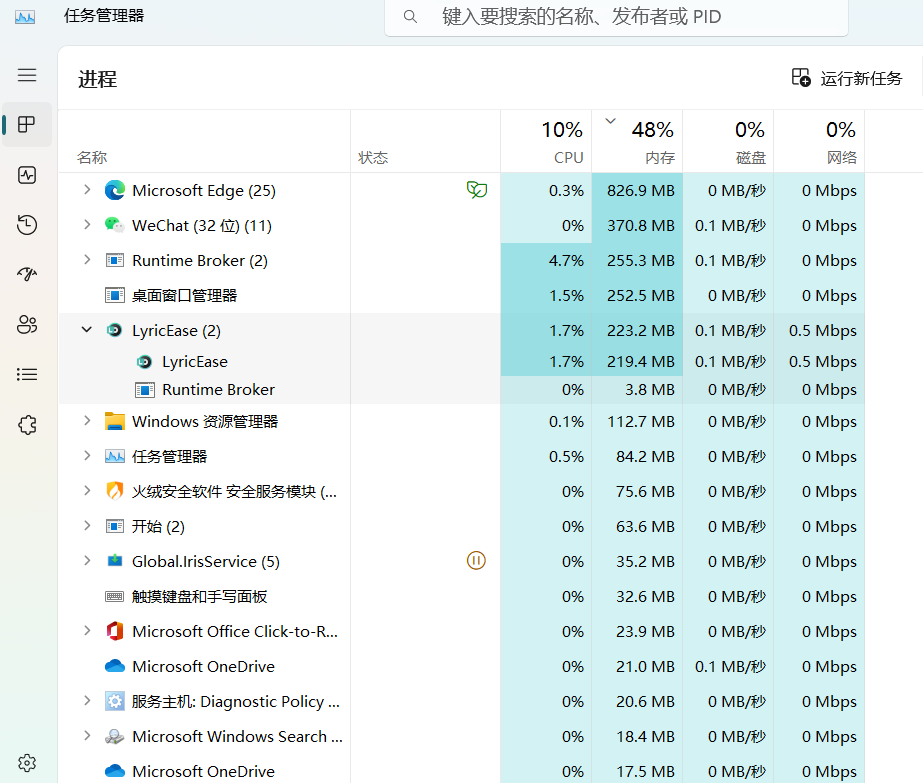The height and width of the screenshot is (783, 923).
Task: Click the LyricEase group icon
Action: [x=114, y=330]
